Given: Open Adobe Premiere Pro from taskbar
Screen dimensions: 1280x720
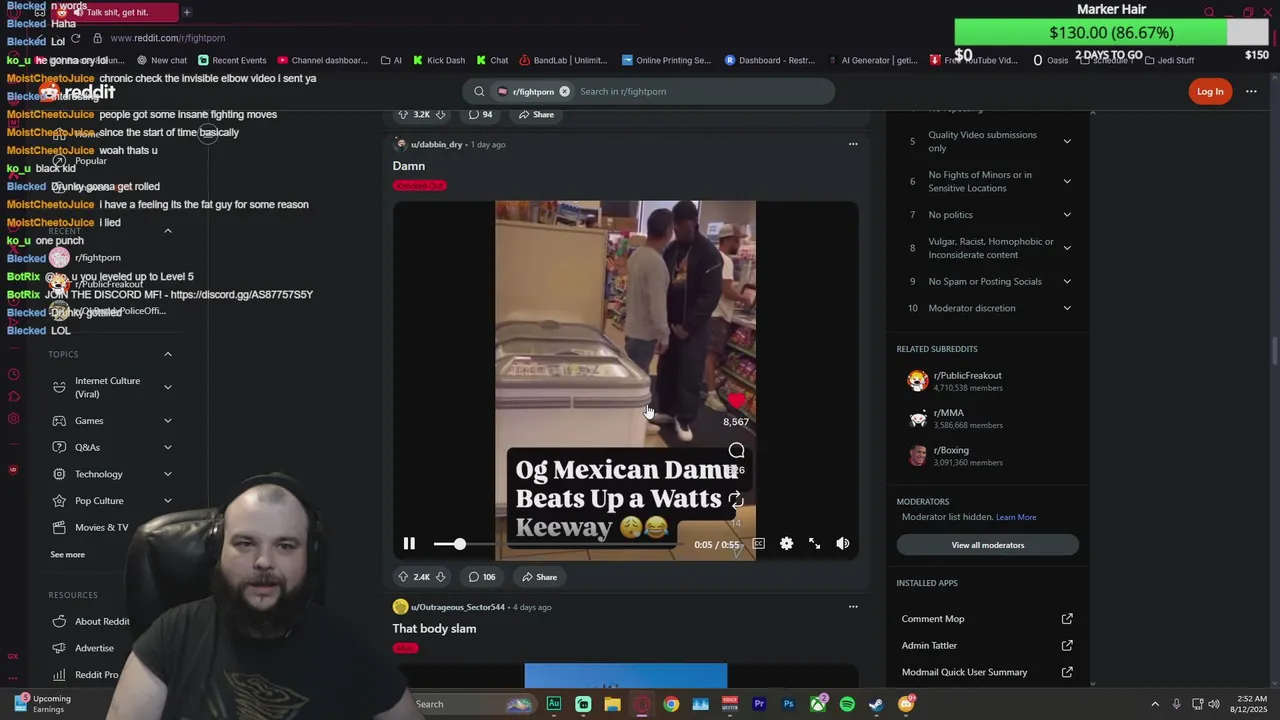Looking at the screenshot, I should pos(759,704).
